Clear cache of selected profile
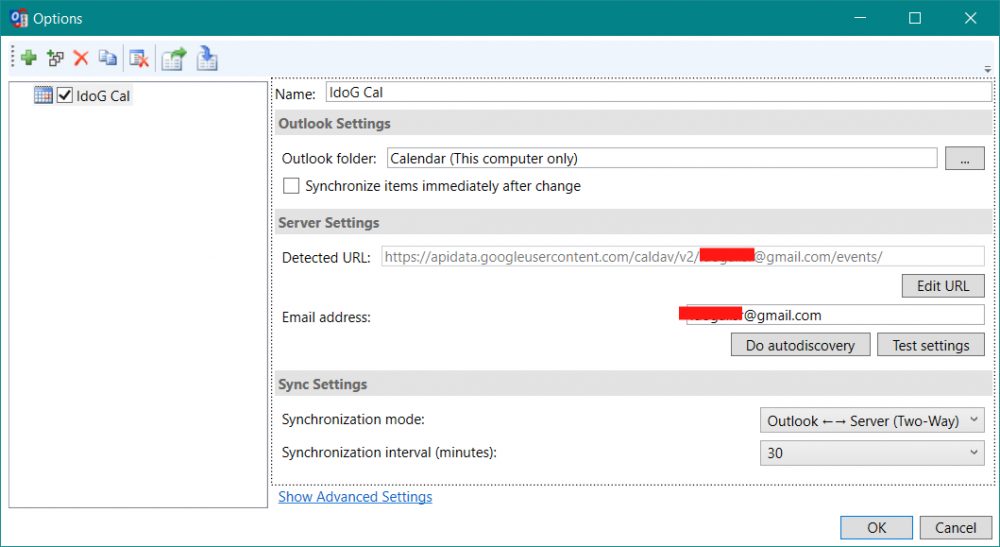This screenshot has height=547, width=1000. (138, 58)
